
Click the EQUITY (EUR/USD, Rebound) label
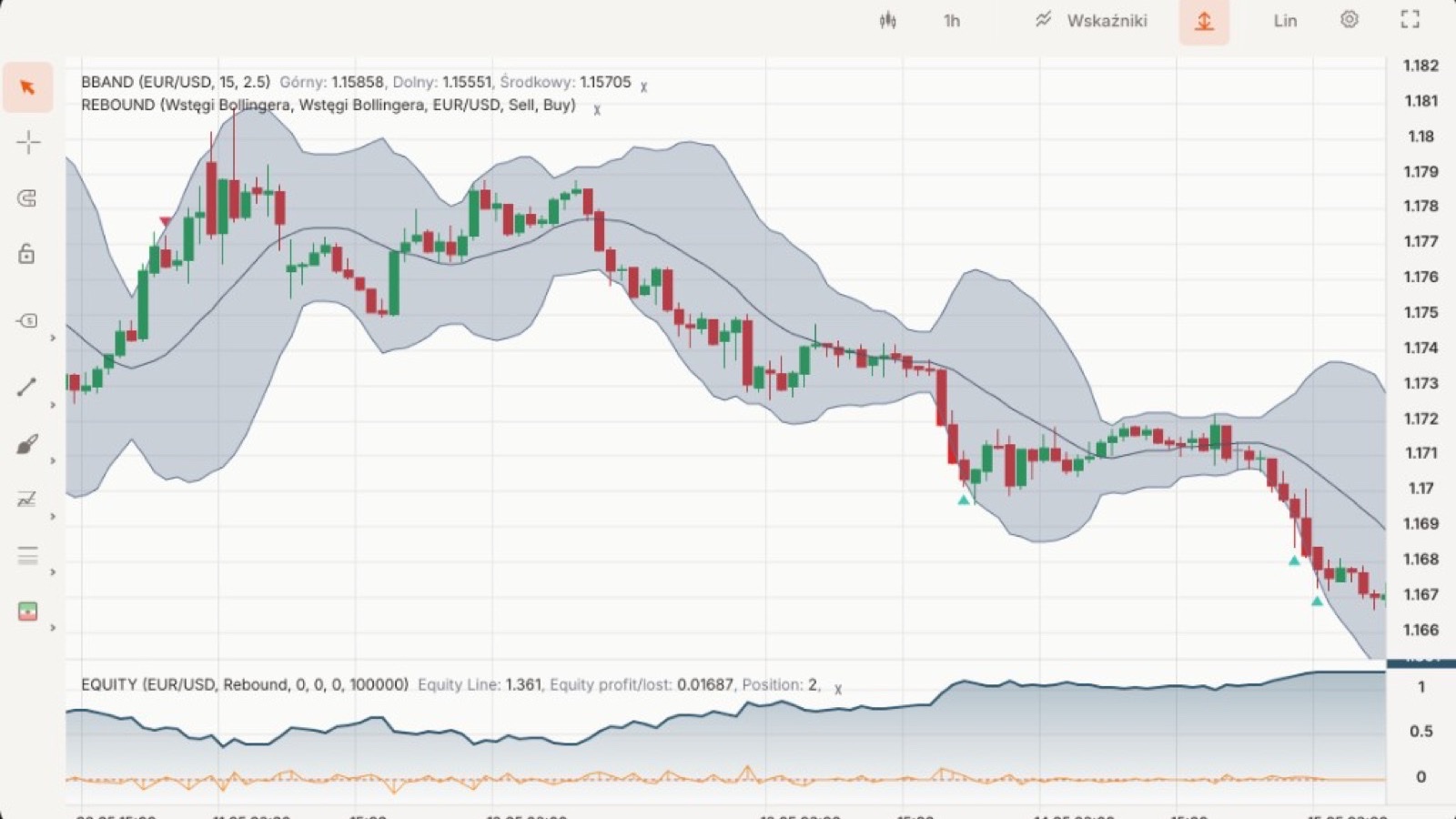click(x=245, y=684)
